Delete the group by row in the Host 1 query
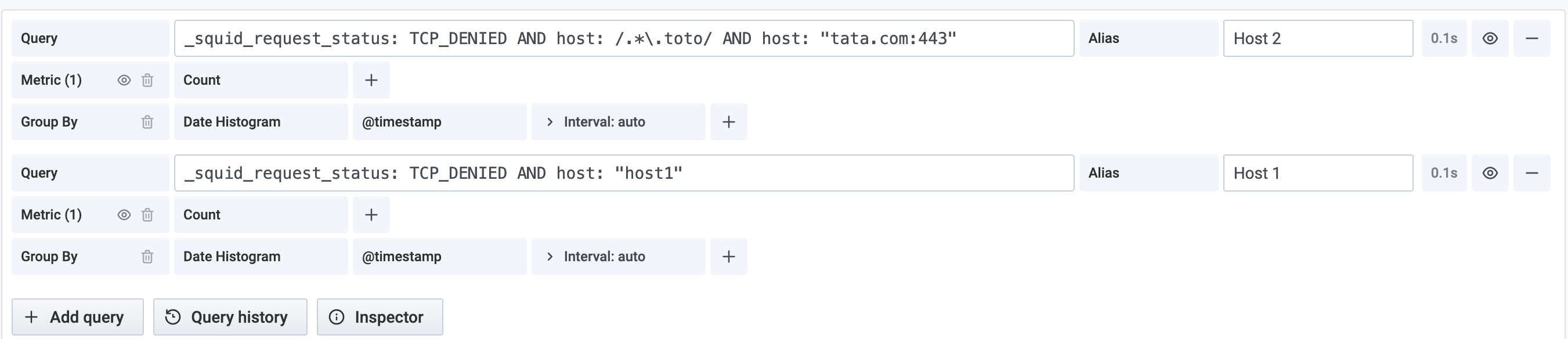The width and height of the screenshot is (1568, 339). pyautogui.click(x=146, y=256)
